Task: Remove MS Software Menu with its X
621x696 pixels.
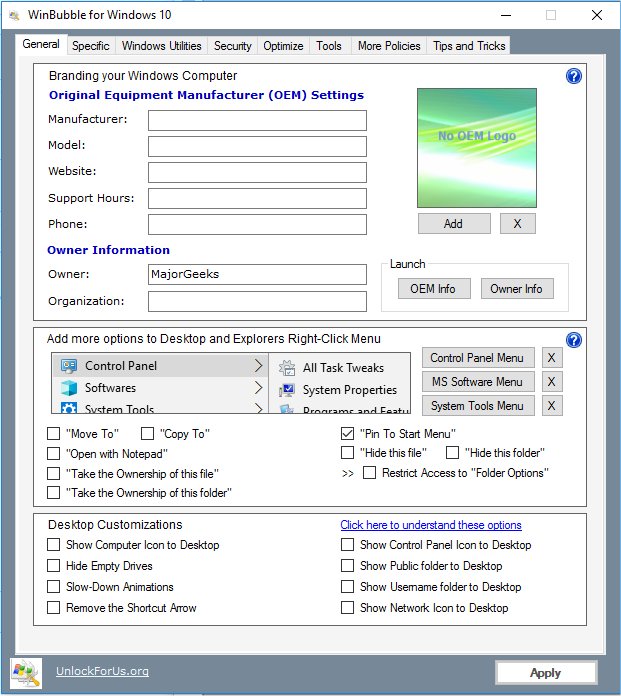Action: [552, 381]
